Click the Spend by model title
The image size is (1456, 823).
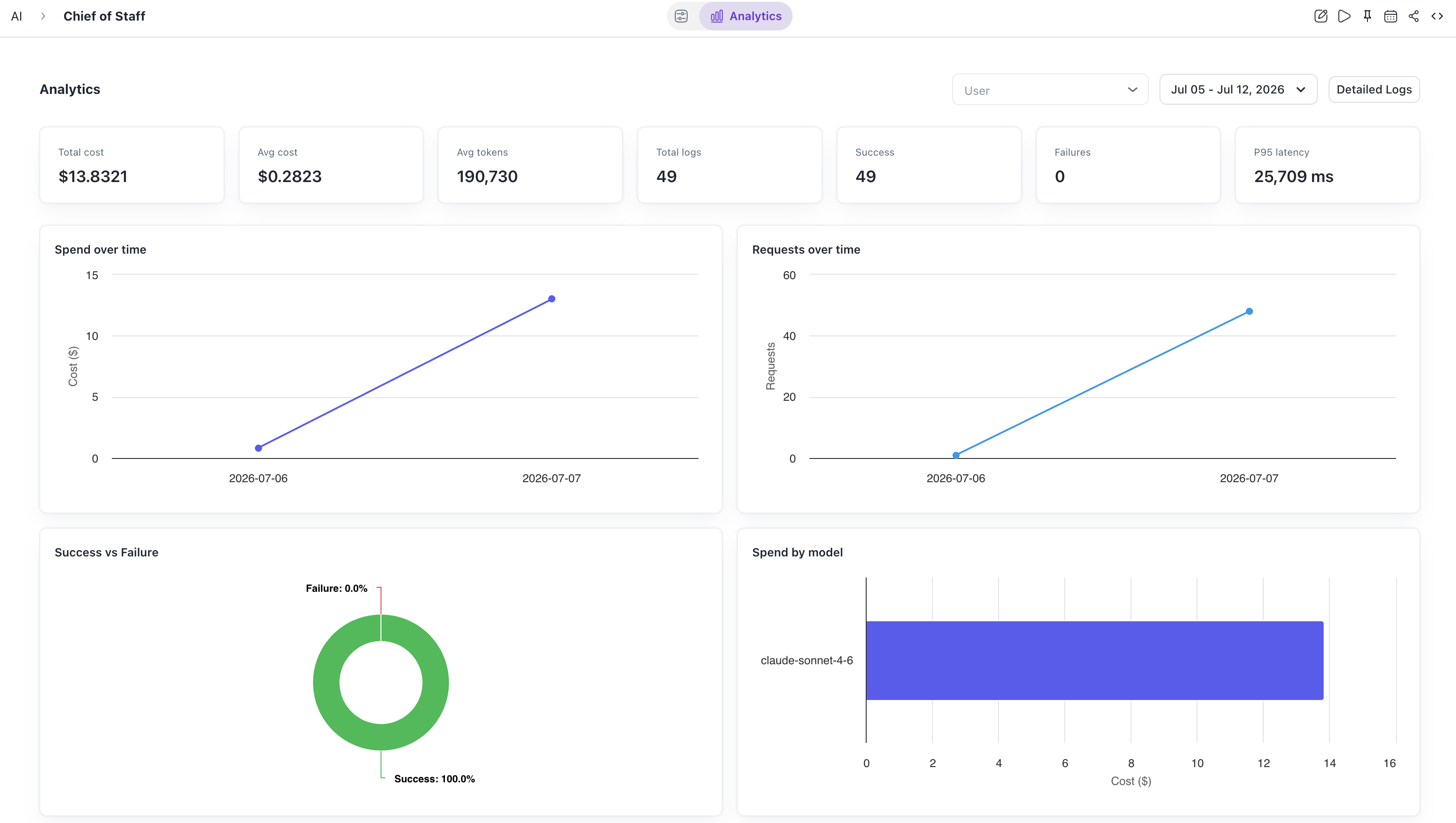(797, 552)
